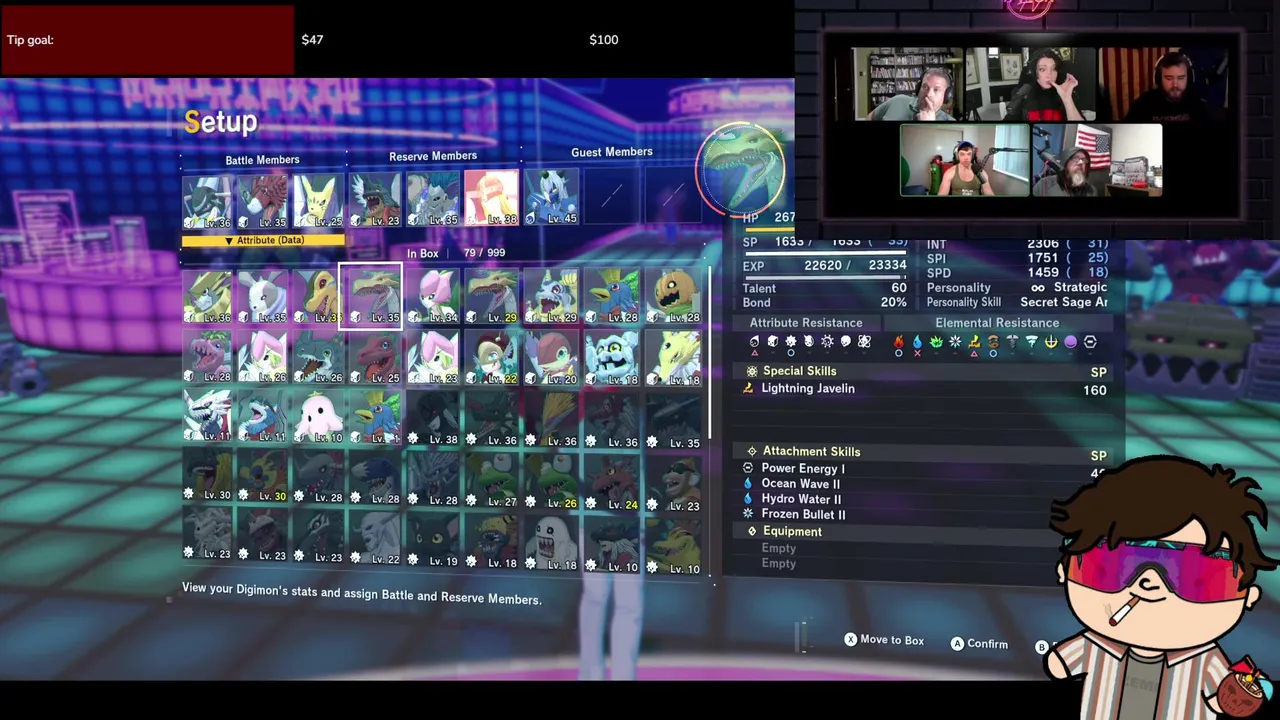Pick the dimmed black cat Lv. 19
The image size is (1280, 720).
[x=434, y=540]
